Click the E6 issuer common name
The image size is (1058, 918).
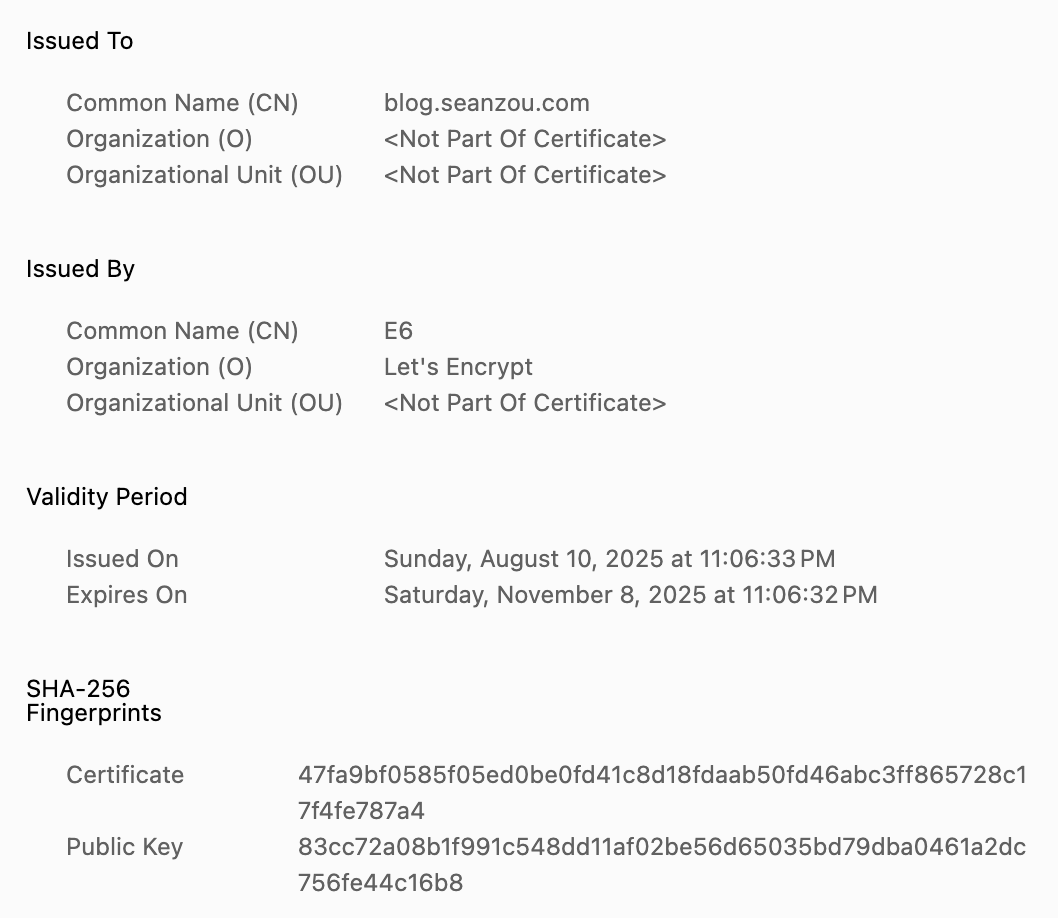coord(398,331)
